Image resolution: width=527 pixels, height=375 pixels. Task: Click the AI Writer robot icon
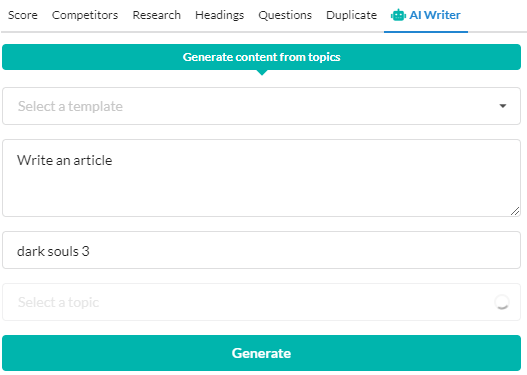398,15
